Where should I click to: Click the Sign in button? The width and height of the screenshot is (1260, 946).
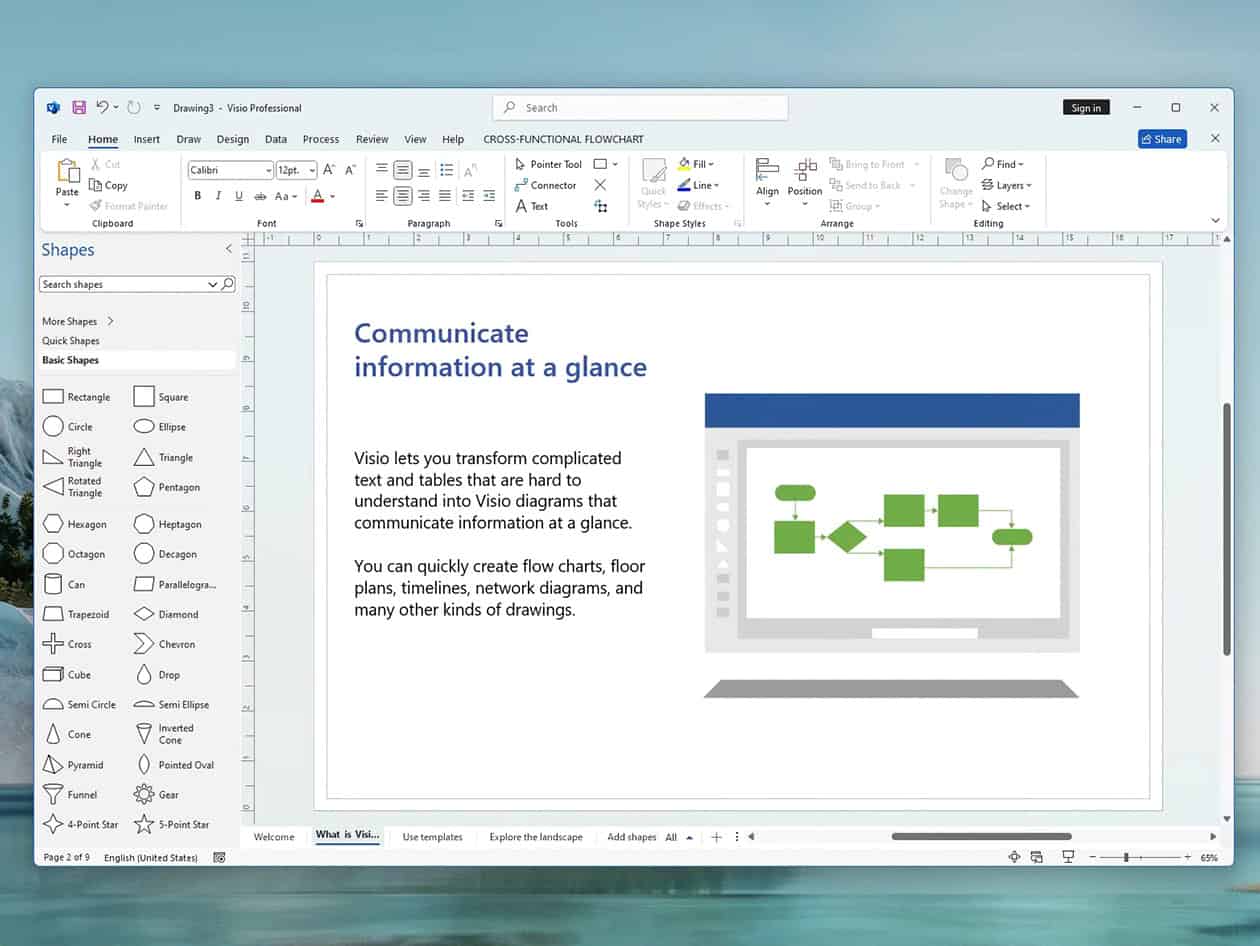point(1086,107)
